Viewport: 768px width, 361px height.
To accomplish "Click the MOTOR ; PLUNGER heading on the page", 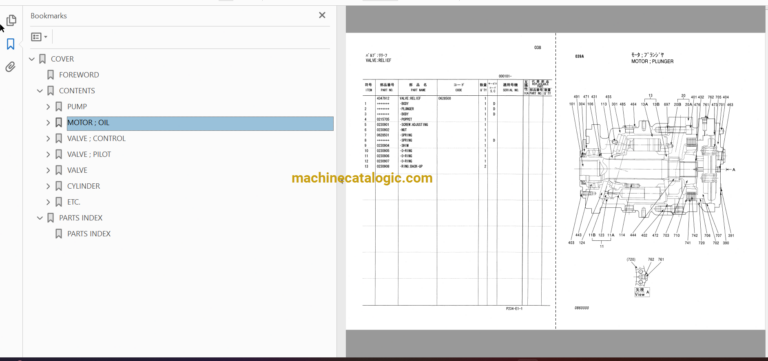I will 652,62.
